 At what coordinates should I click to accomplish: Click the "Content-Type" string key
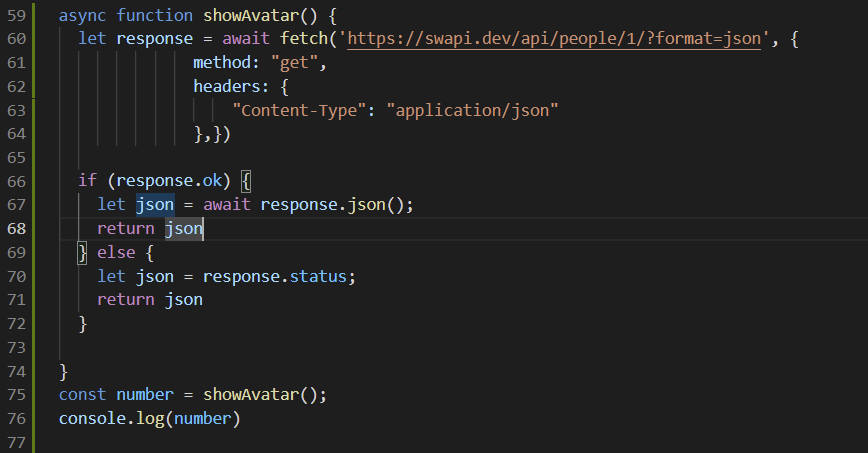[x=299, y=110]
